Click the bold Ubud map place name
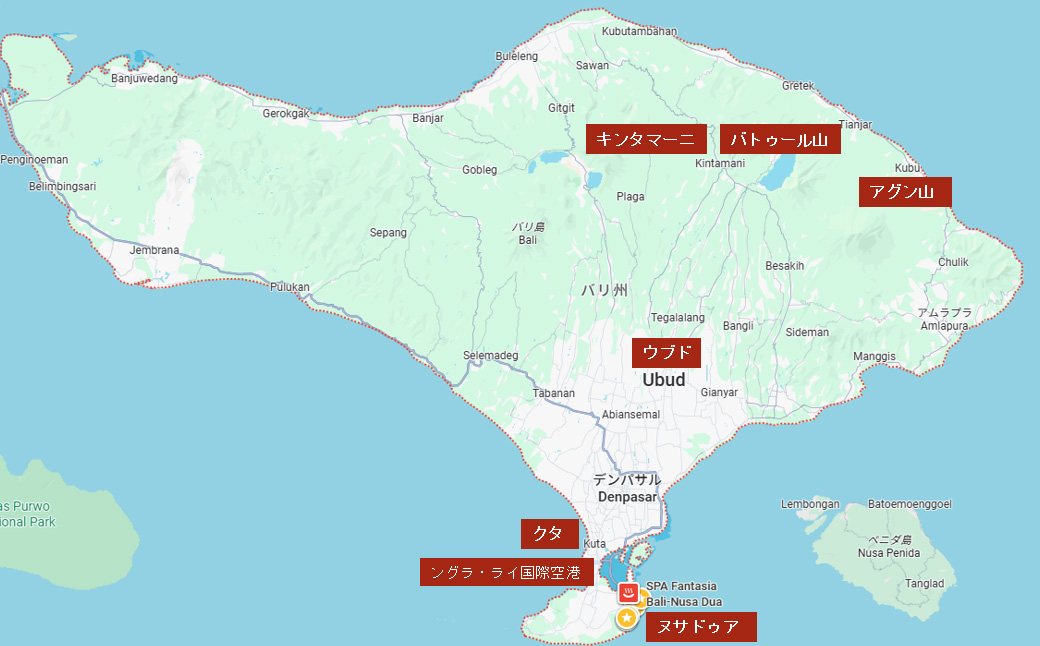Screen dimensions: 1040x646 664,380
